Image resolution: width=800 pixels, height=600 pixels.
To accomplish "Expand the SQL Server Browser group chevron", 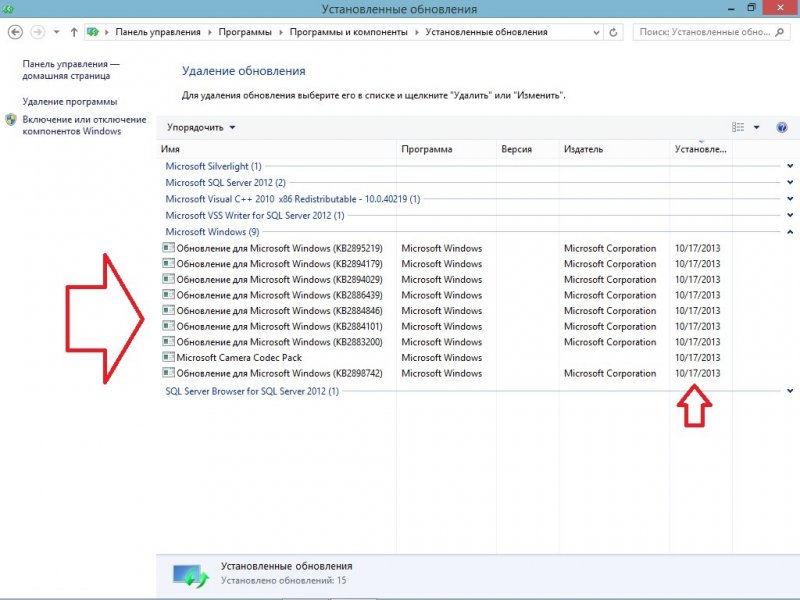I will click(790, 391).
